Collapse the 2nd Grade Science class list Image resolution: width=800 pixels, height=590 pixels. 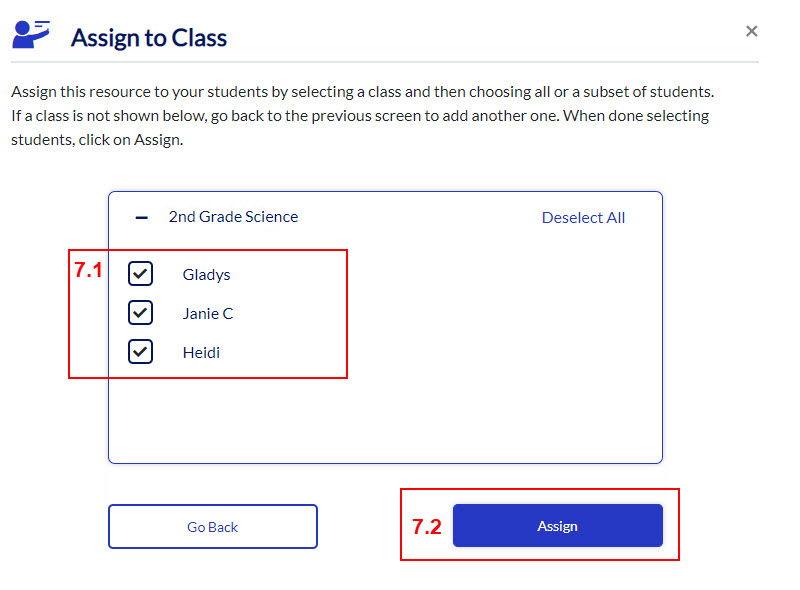click(142, 217)
